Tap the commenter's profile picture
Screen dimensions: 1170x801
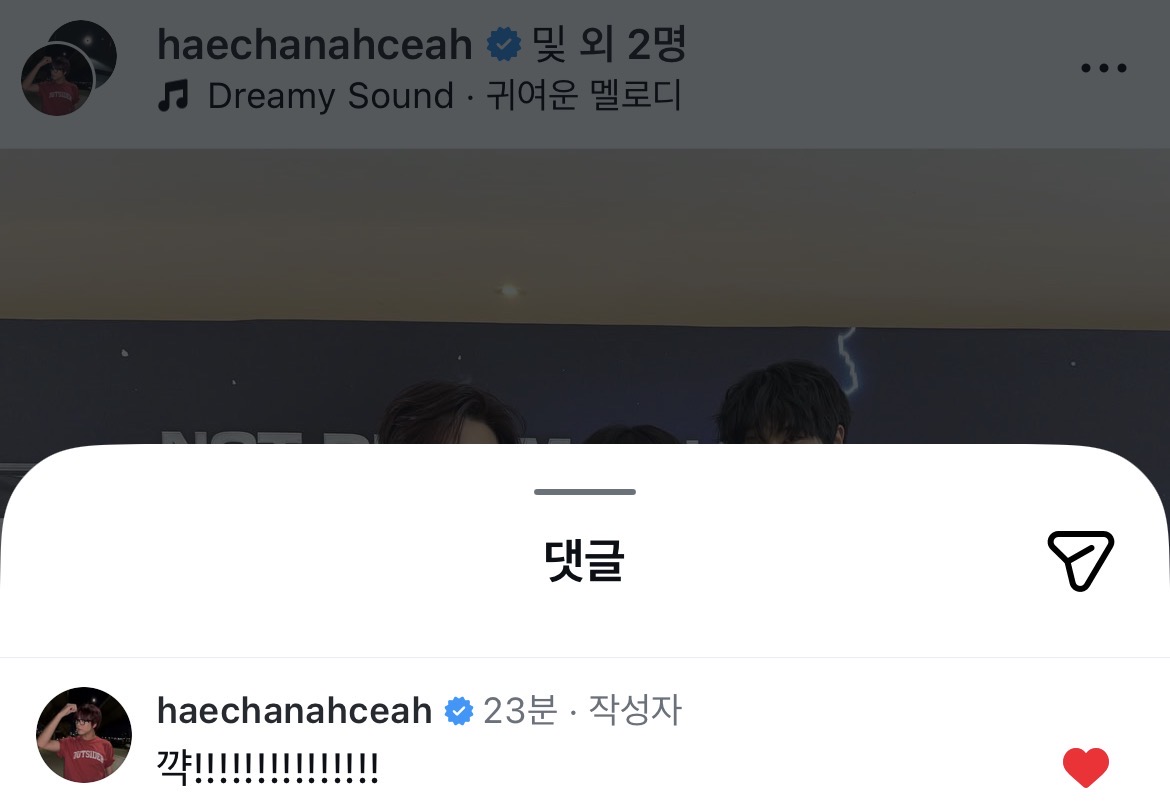[x=84, y=735]
